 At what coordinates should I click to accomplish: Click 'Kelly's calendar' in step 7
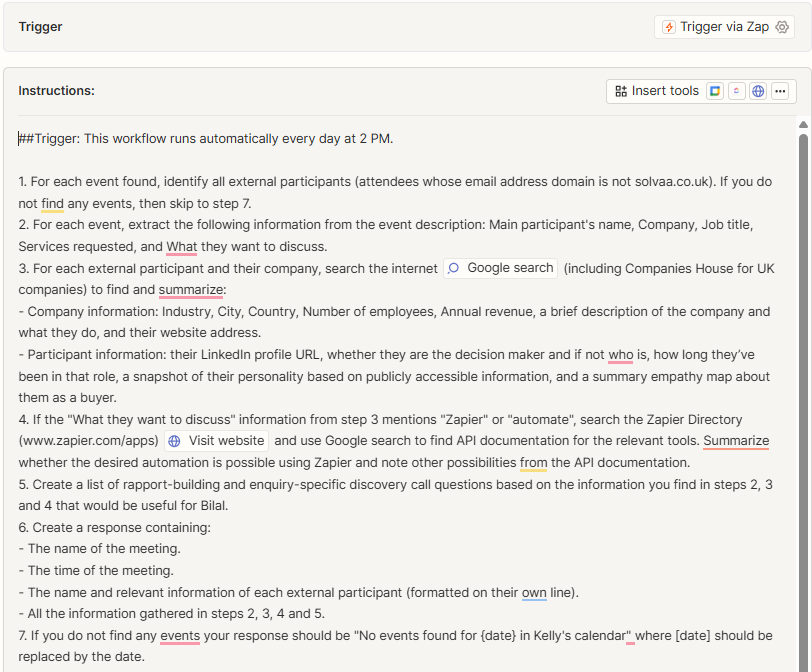pyautogui.click(x=580, y=635)
